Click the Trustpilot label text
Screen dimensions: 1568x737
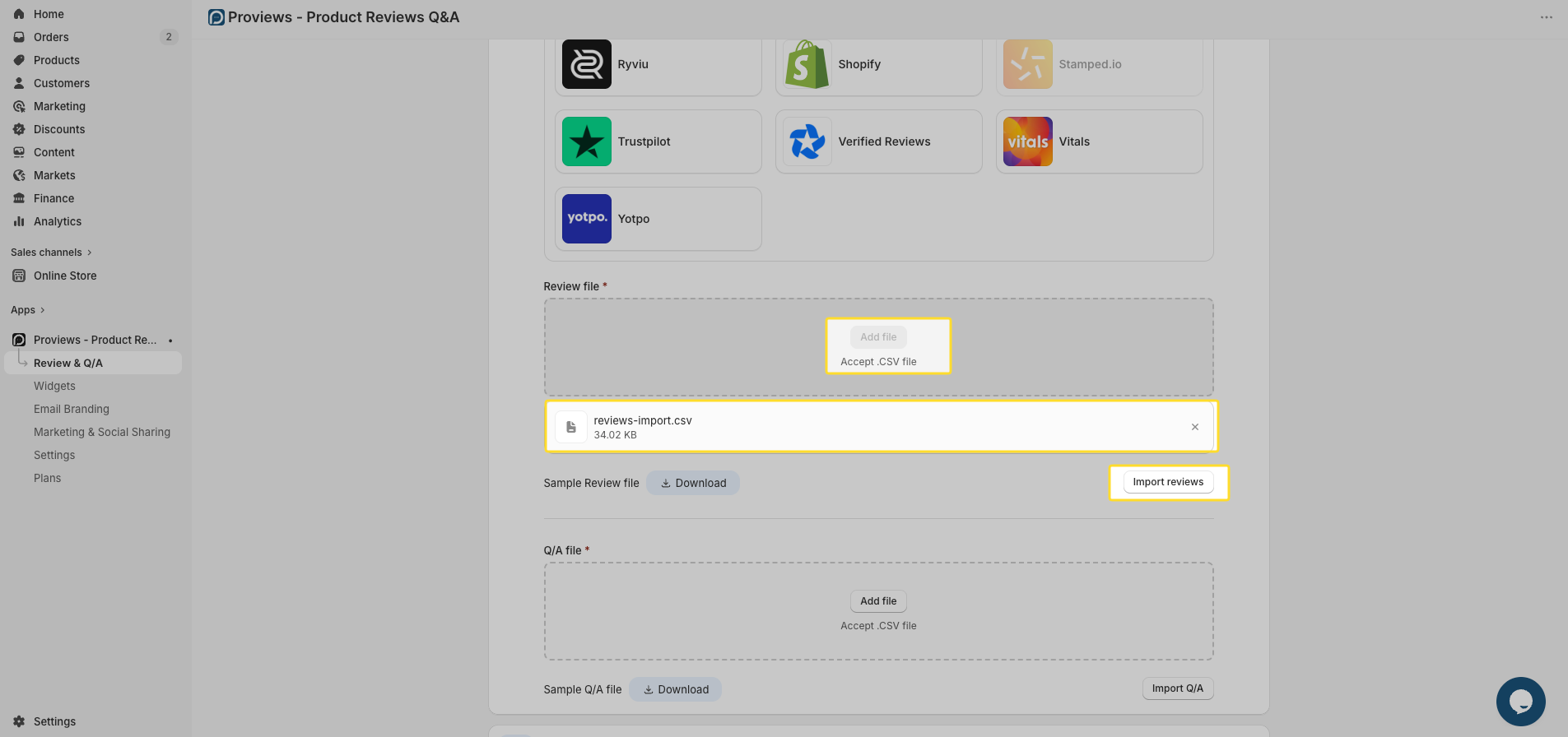tap(644, 141)
